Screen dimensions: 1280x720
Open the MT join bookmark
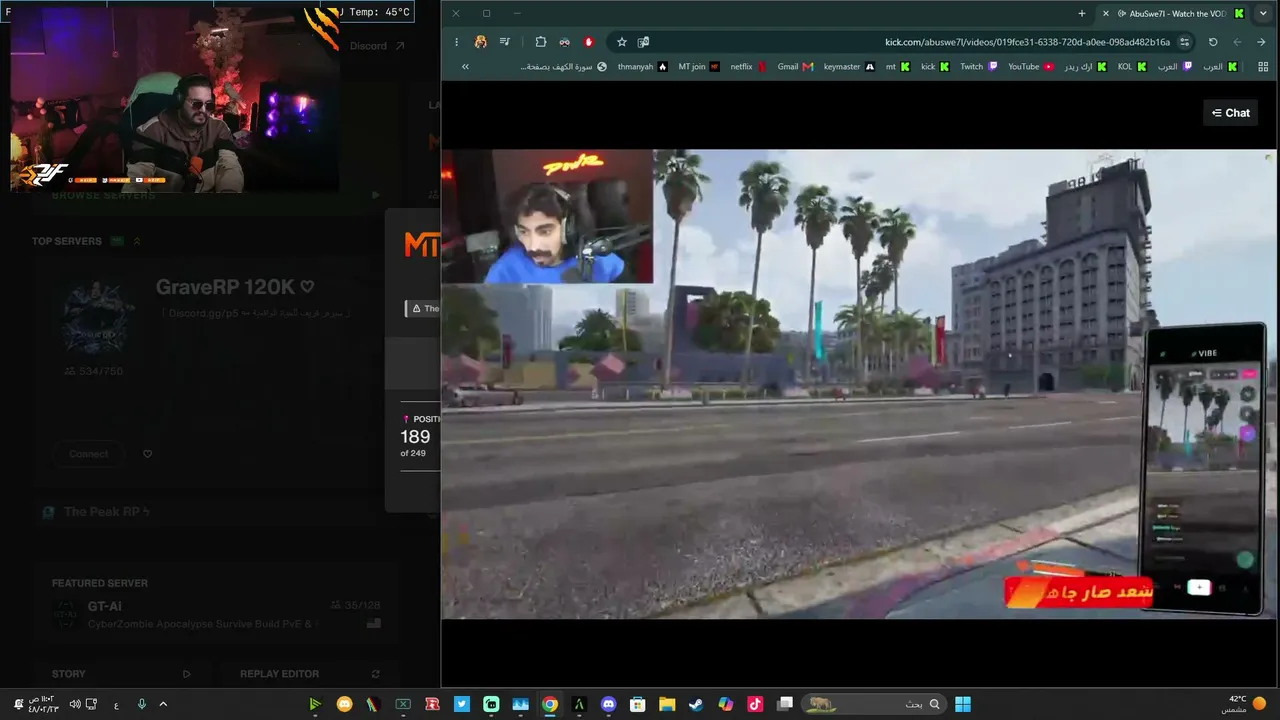(699, 66)
